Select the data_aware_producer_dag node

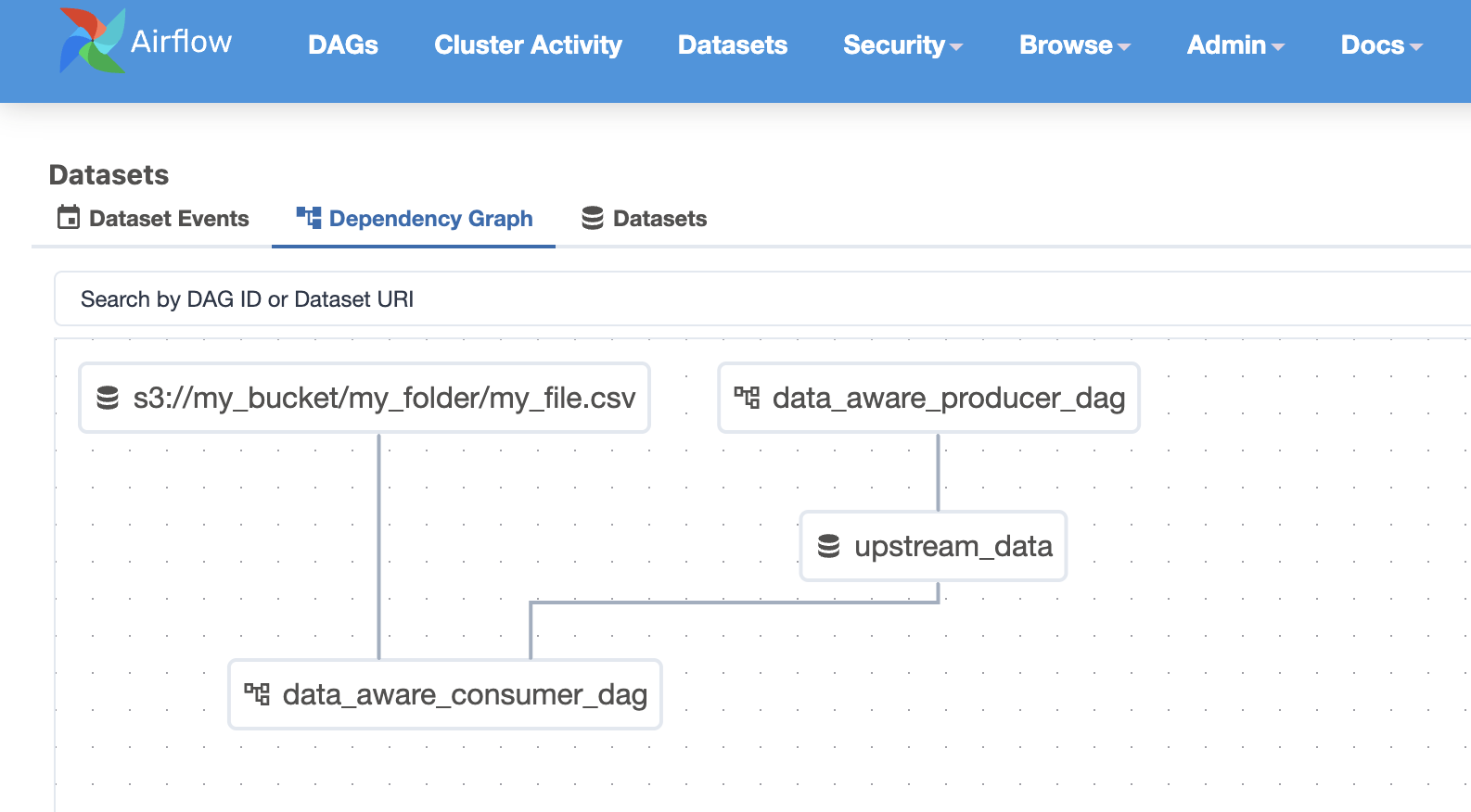tap(928, 398)
